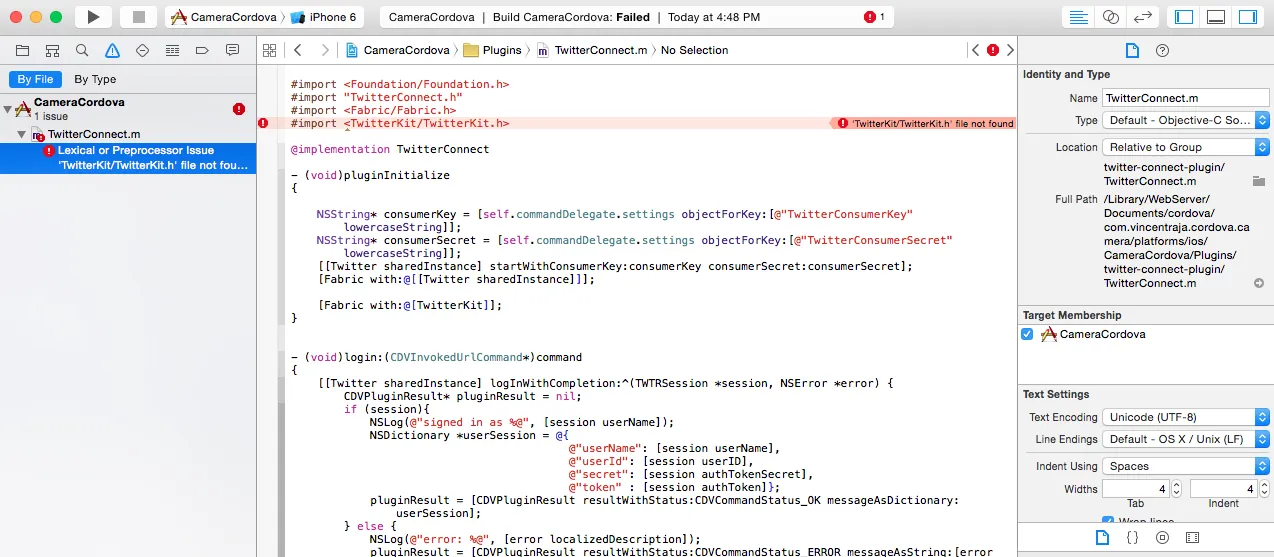Screen dimensions: 1274x557
Task: Click the Indent width field
Action: [x=1223, y=489]
